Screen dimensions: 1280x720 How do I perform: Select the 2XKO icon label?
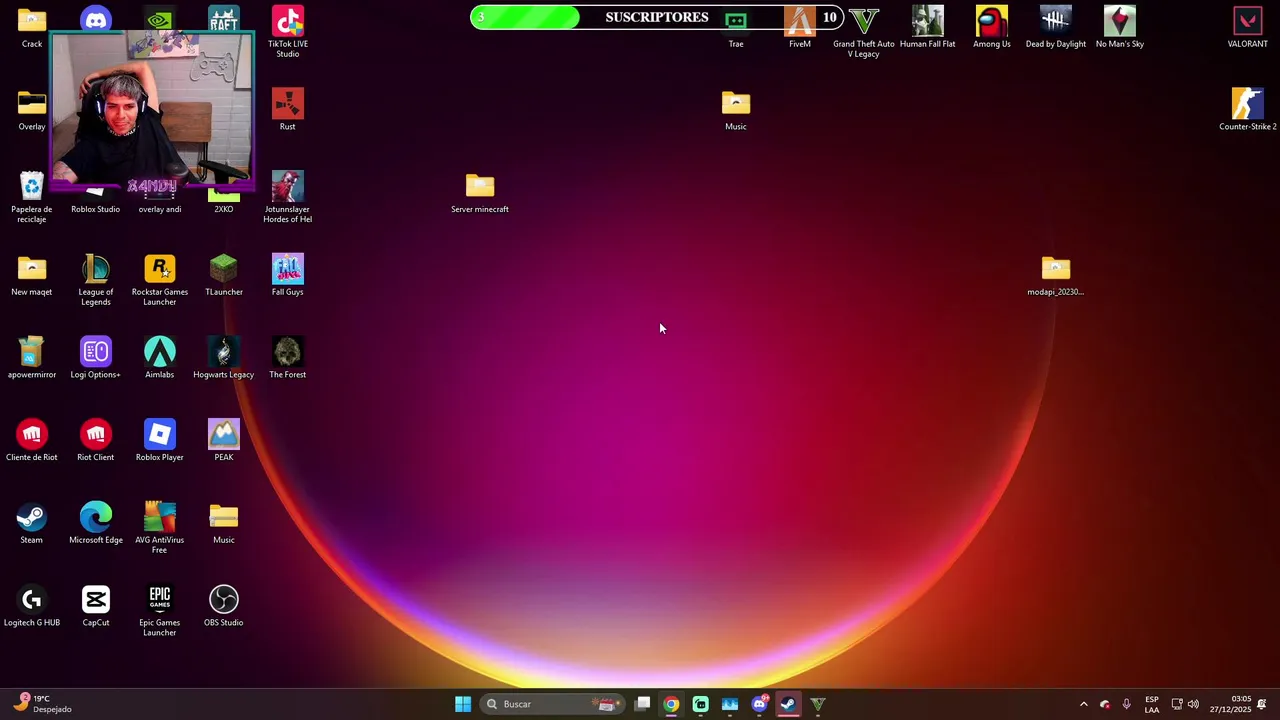coord(224,209)
